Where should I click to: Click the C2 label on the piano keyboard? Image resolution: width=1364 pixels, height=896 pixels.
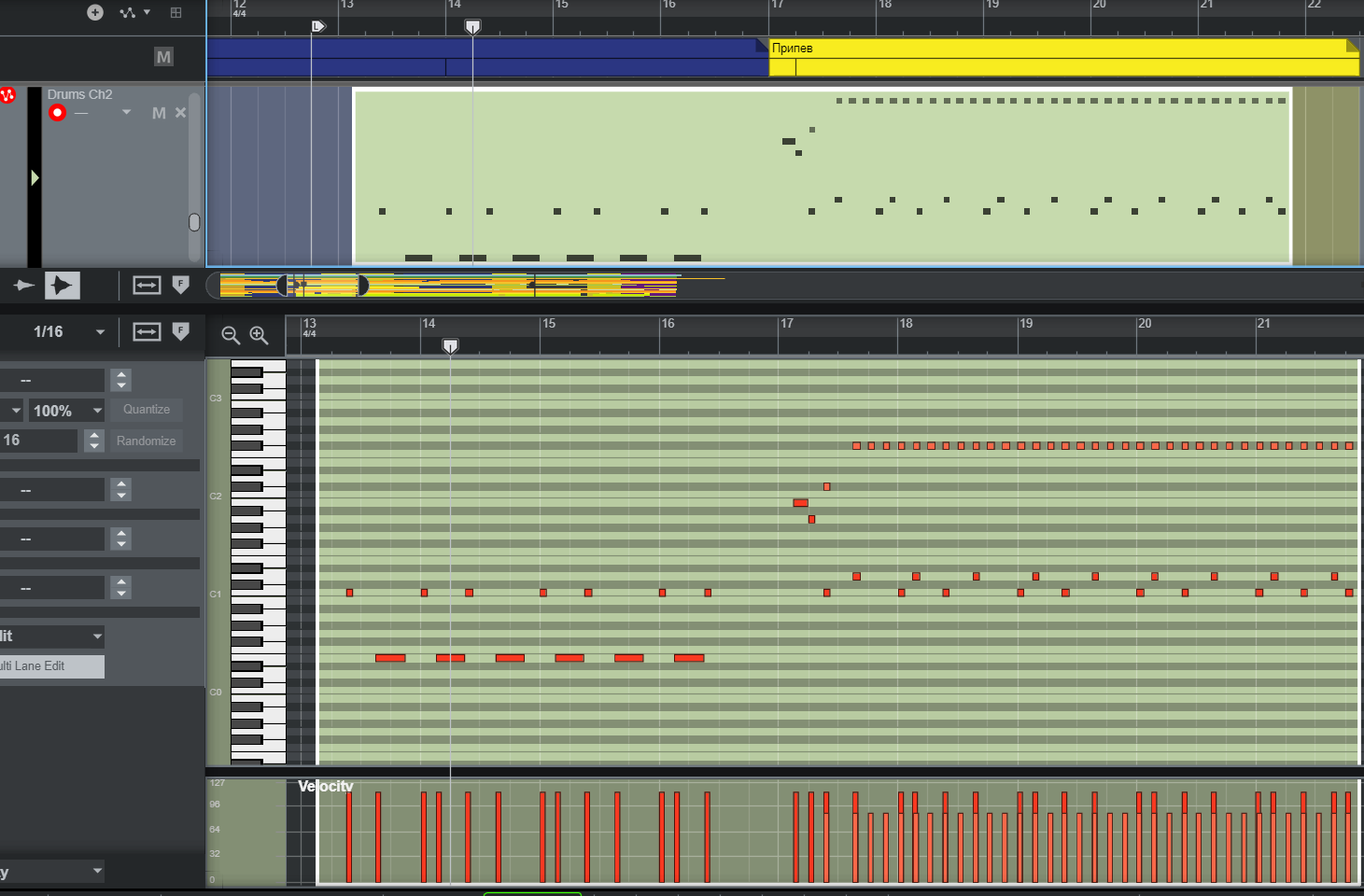[x=216, y=497]
